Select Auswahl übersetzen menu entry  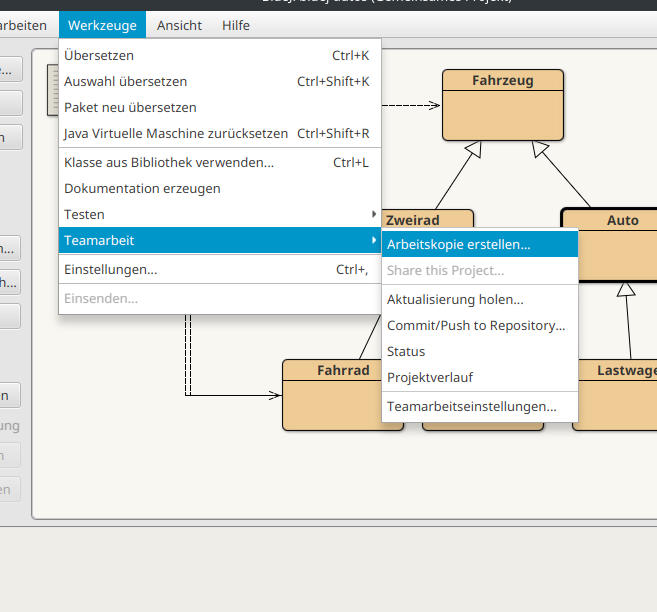pos(220,81)
